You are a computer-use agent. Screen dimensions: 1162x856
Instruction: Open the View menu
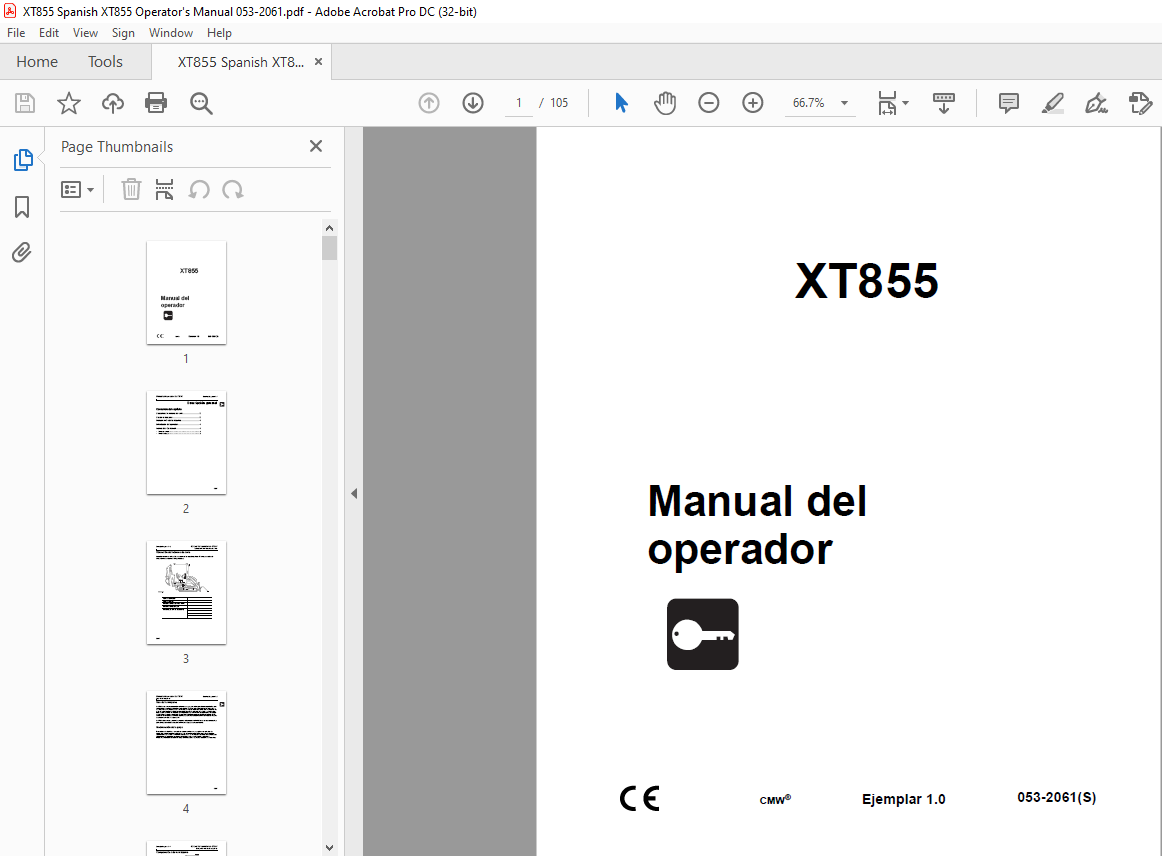click(85, 33)
